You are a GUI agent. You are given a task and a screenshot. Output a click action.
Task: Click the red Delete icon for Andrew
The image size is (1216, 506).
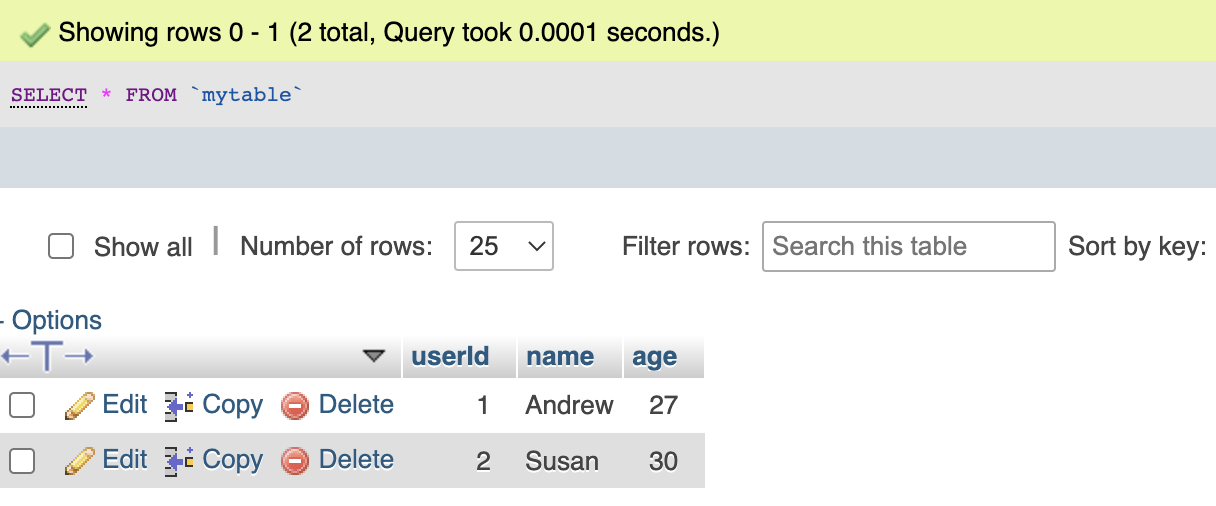coord(295,406)
